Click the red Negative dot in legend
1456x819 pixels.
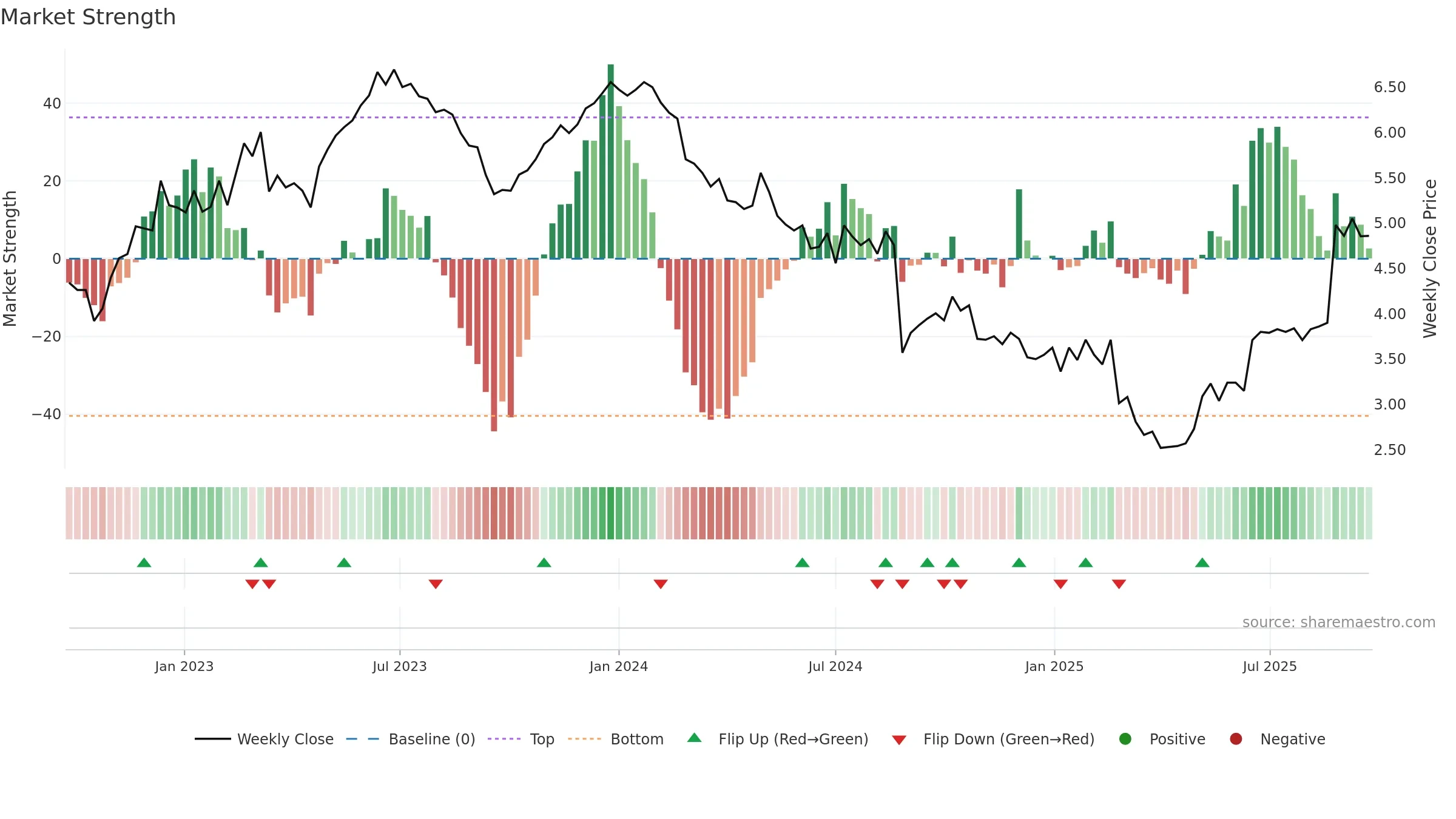pos(1236,739)
